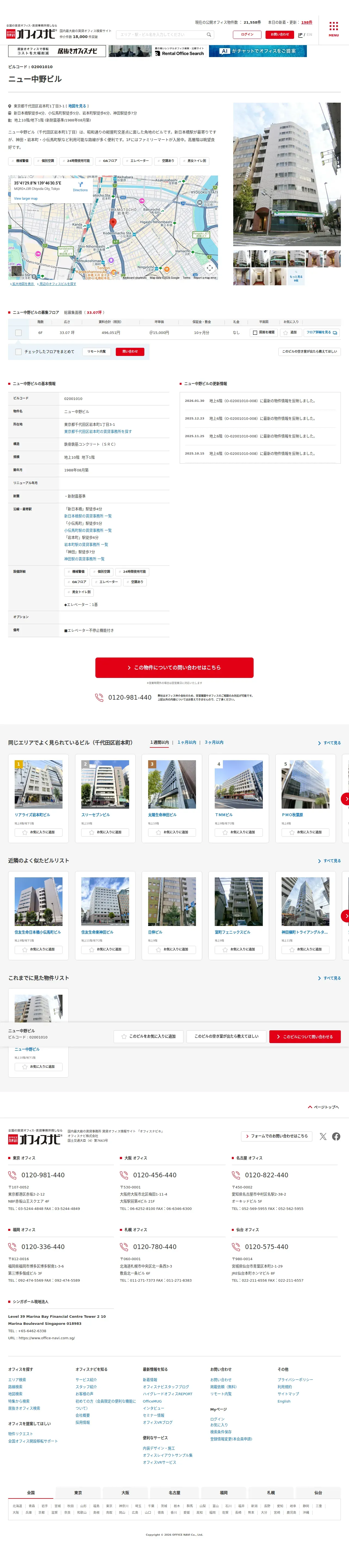The image size is (349, 1568).
Task: Click header お問い合わせ red button
Action: (280, 35)
